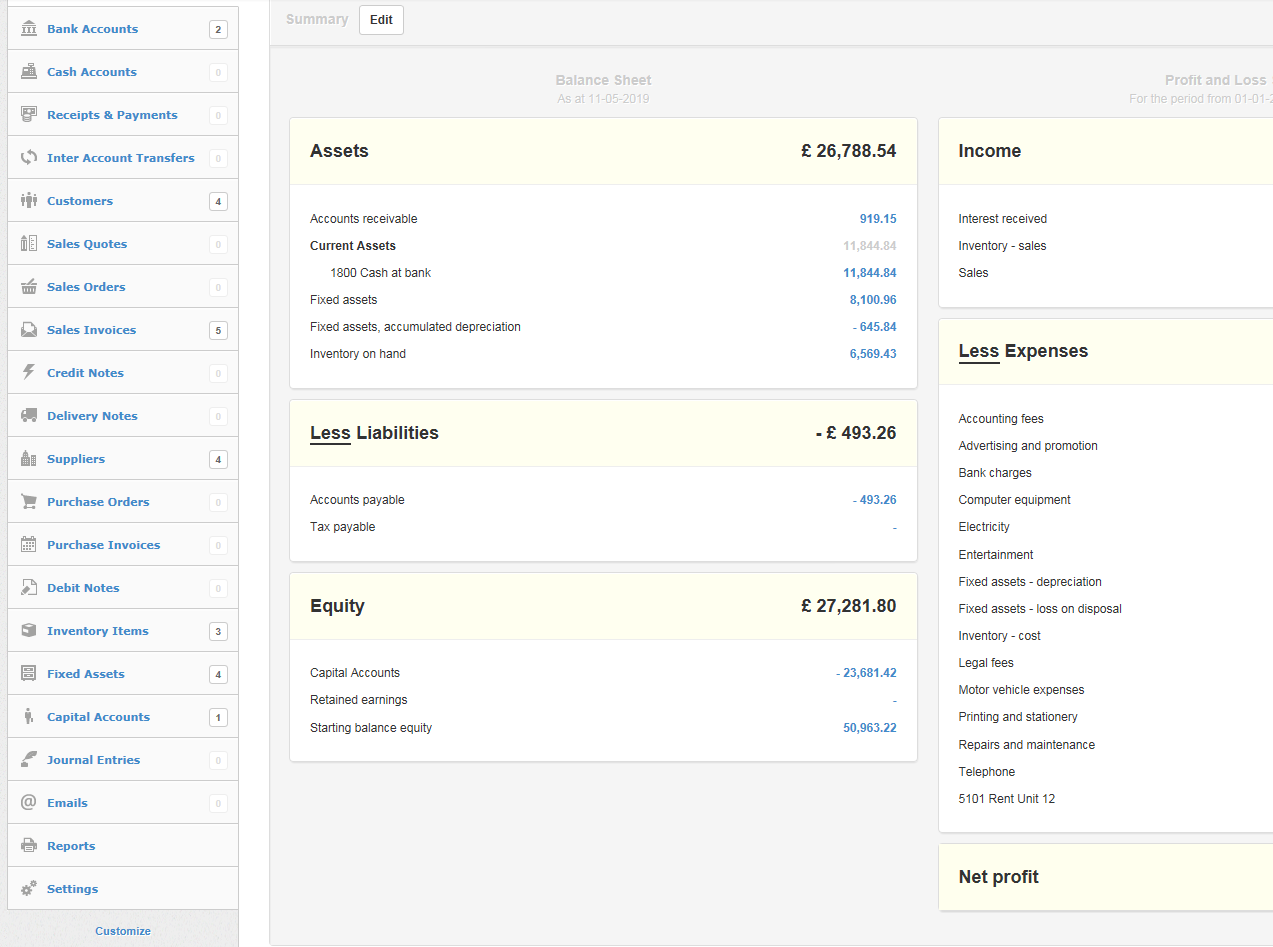Click the Customize link
Image resolution: width=1273 pixels, height=947 pixels.
point(123,931)
